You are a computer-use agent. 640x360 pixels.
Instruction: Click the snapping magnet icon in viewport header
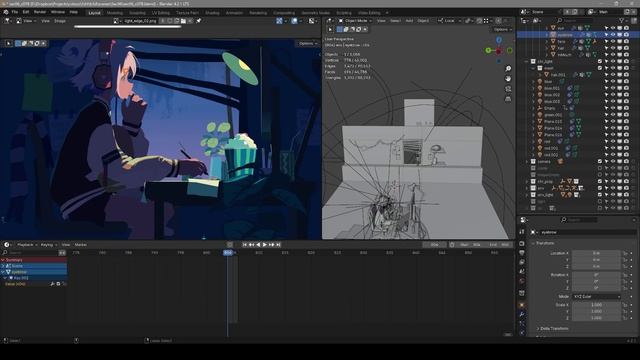pyautogui.click(x=479, y=20)
